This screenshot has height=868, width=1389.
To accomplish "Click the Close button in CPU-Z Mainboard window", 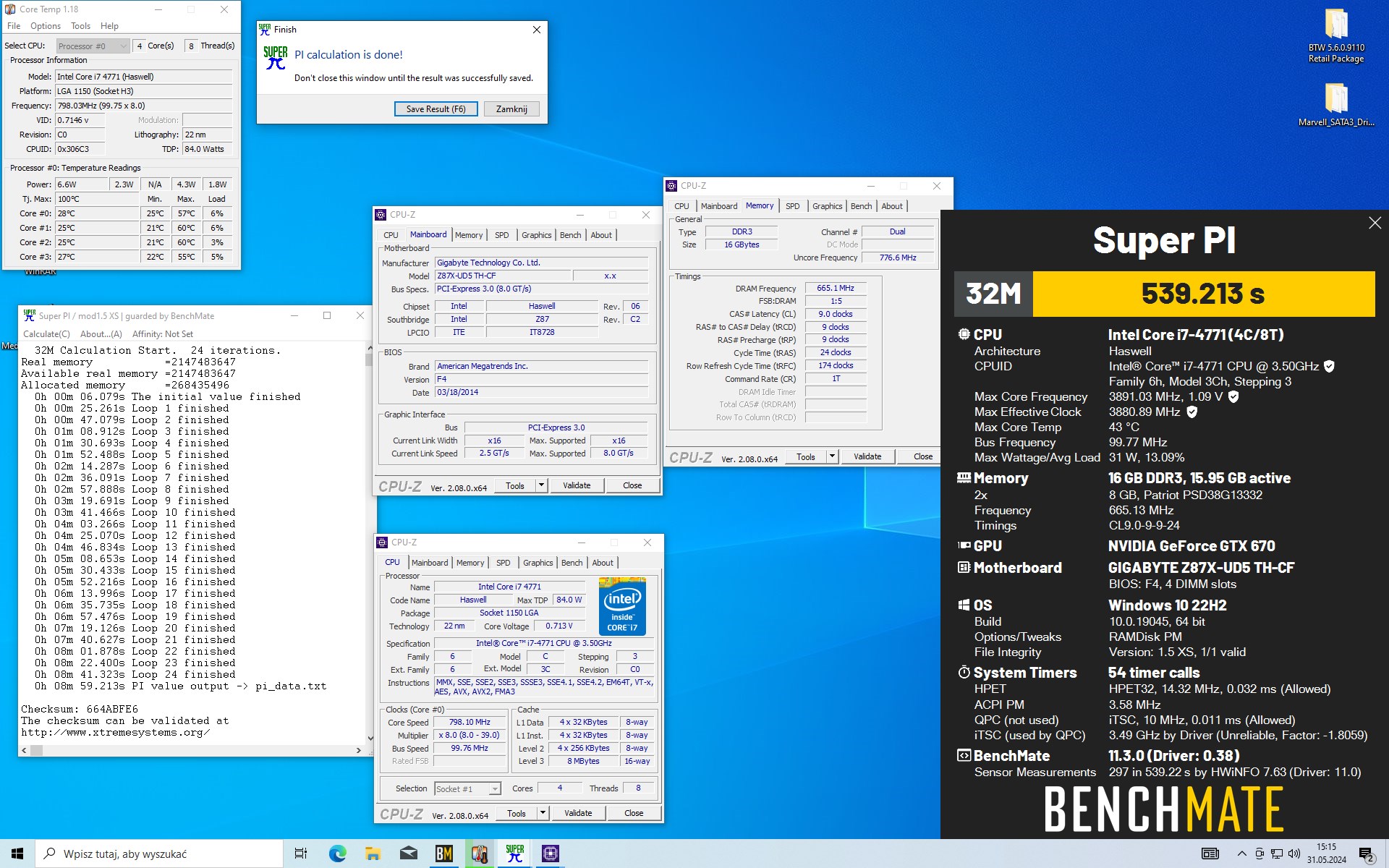I will click(632, 485).
